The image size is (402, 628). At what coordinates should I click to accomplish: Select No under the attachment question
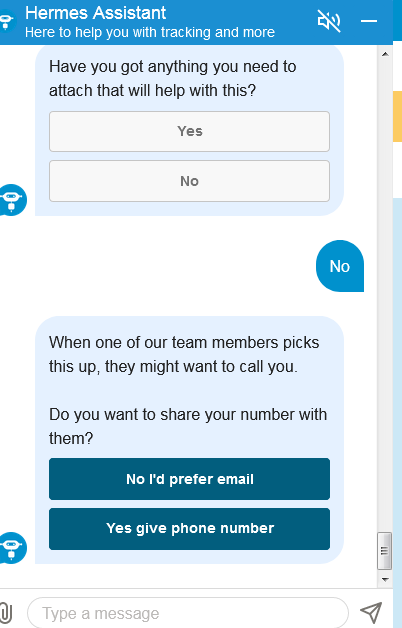(x=189, y=181)
